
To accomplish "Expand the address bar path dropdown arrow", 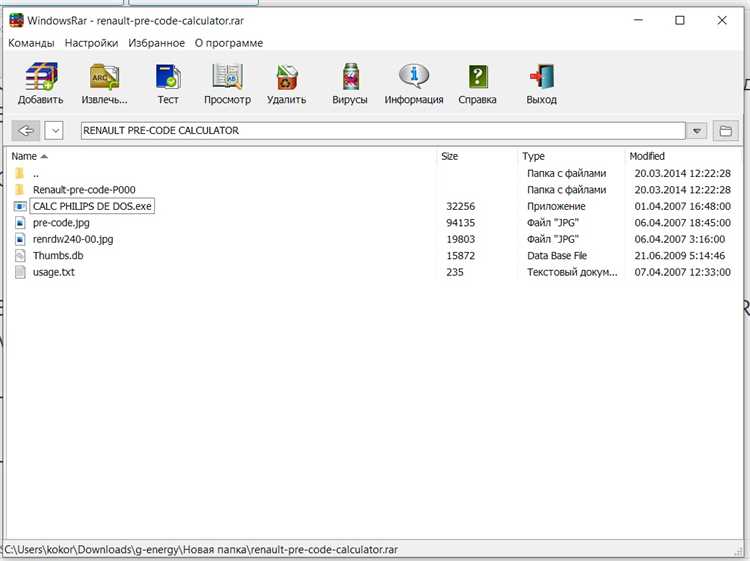I will 697,131.
